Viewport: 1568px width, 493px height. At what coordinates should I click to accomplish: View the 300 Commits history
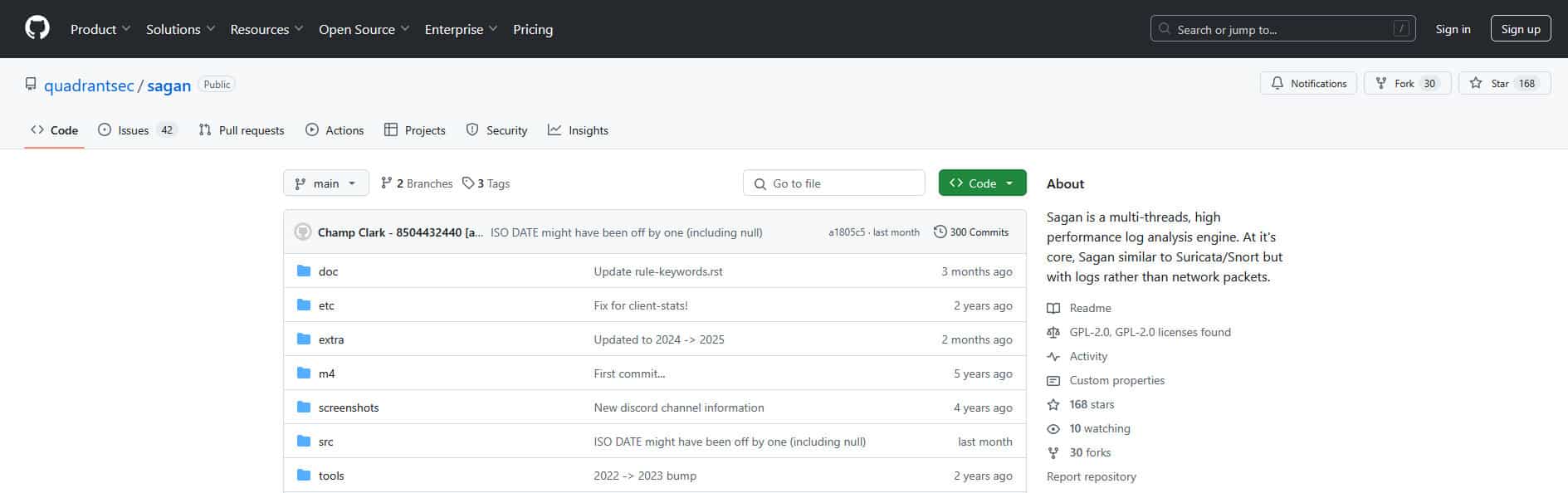pyautogui.click(x=971, y=232)
